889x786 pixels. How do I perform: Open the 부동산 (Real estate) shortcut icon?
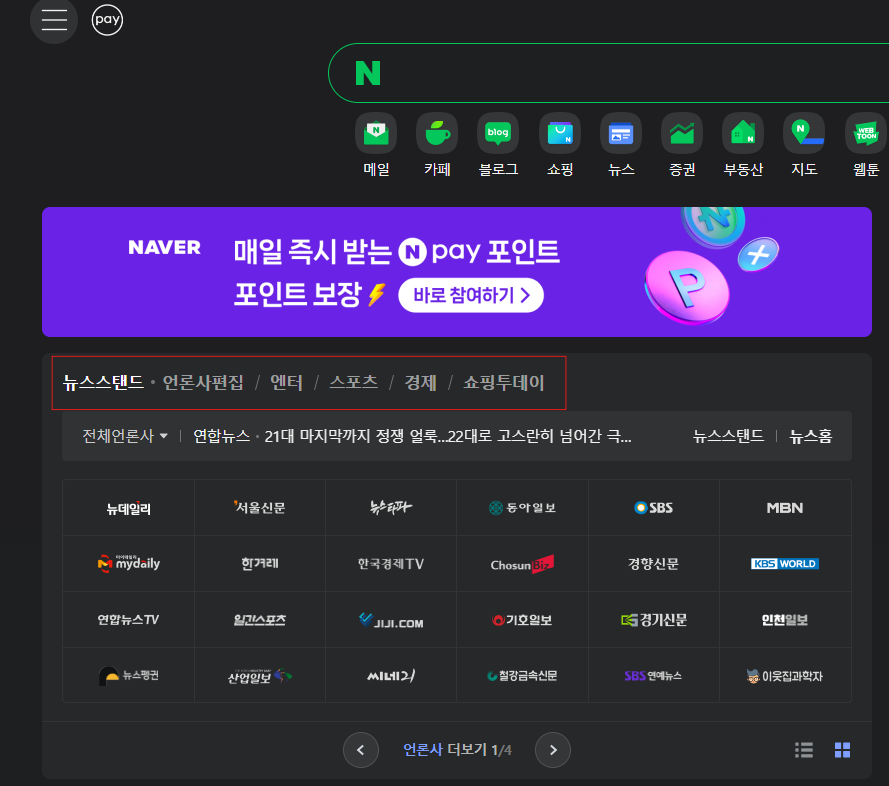743,133
